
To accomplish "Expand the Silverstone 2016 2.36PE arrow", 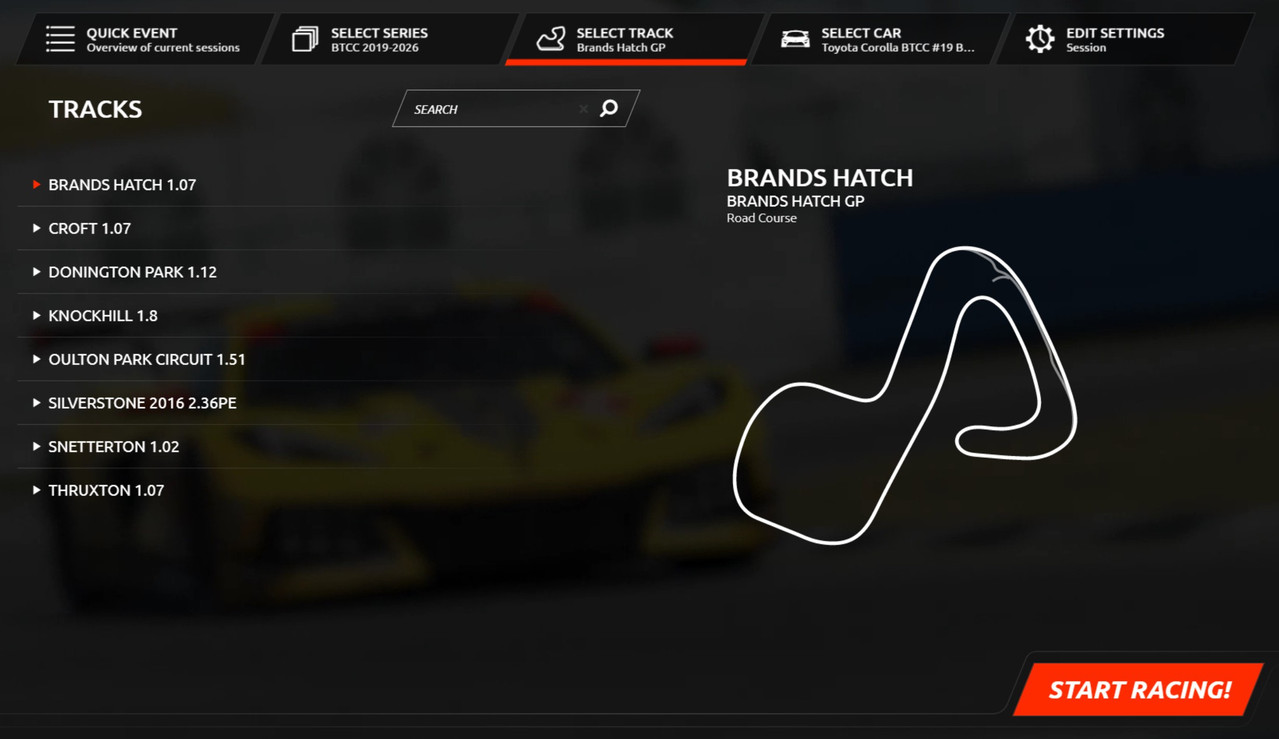I will point(36,403).
